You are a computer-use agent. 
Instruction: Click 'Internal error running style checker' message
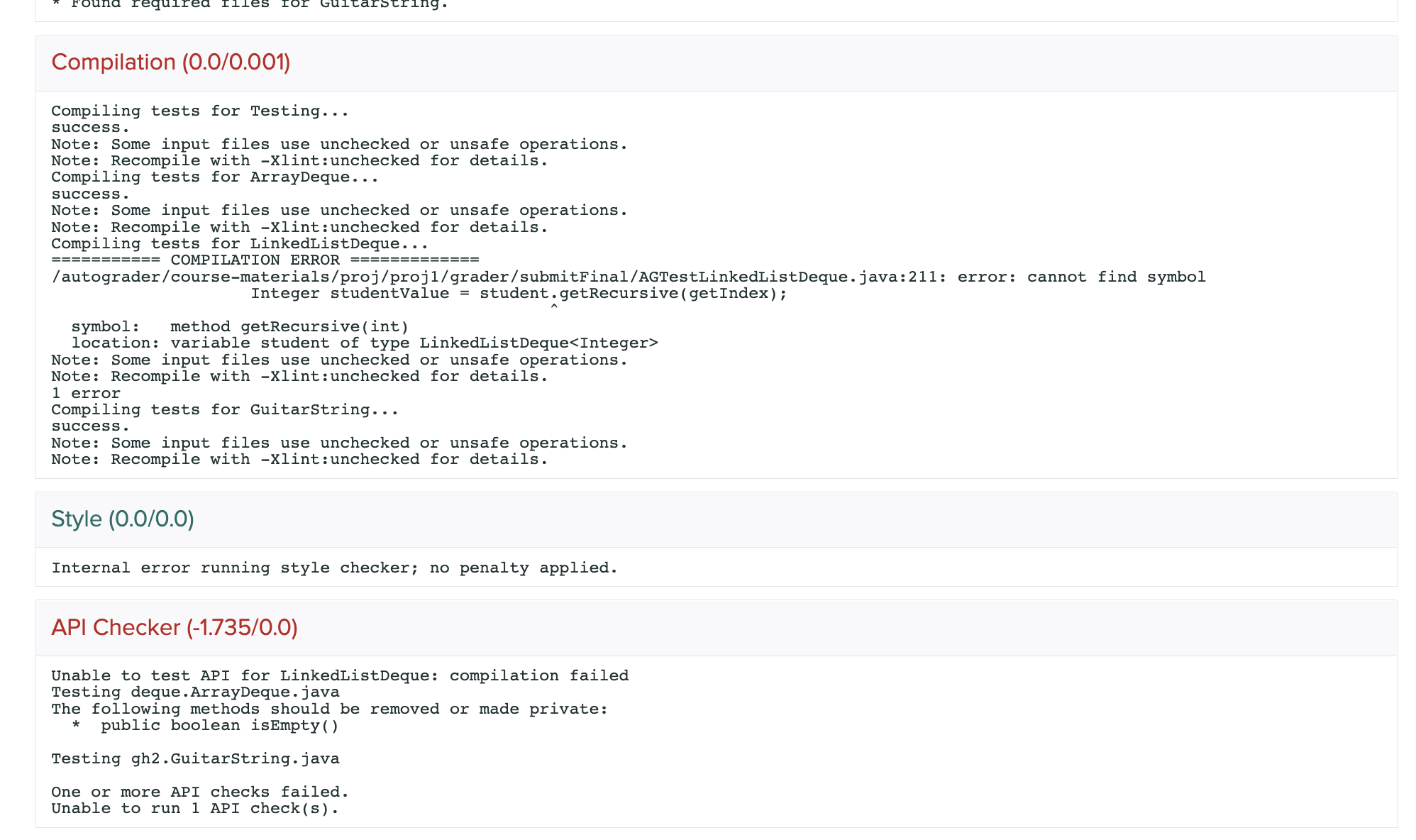334,568
